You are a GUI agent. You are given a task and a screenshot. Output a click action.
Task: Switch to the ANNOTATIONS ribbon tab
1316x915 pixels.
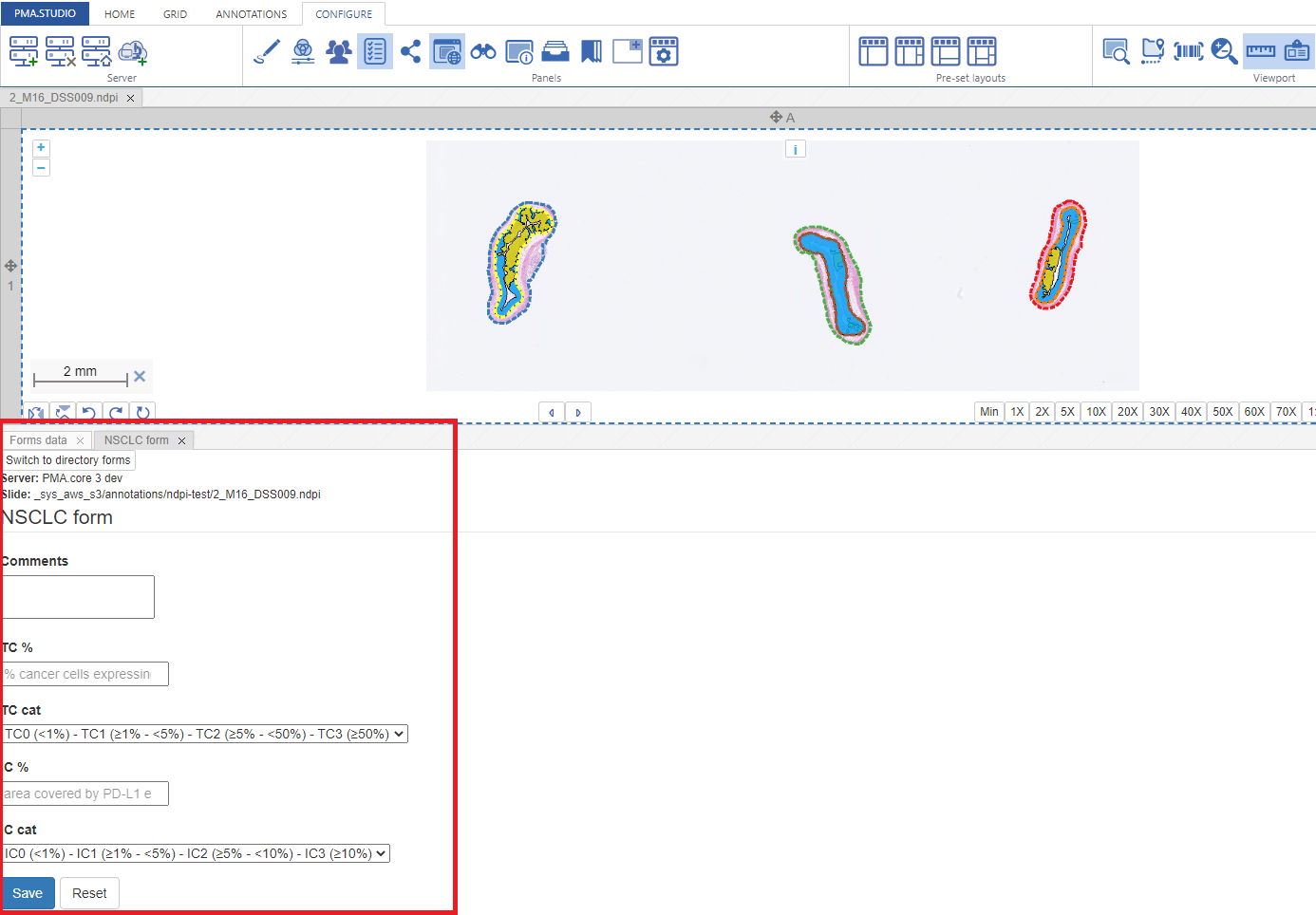251,14
